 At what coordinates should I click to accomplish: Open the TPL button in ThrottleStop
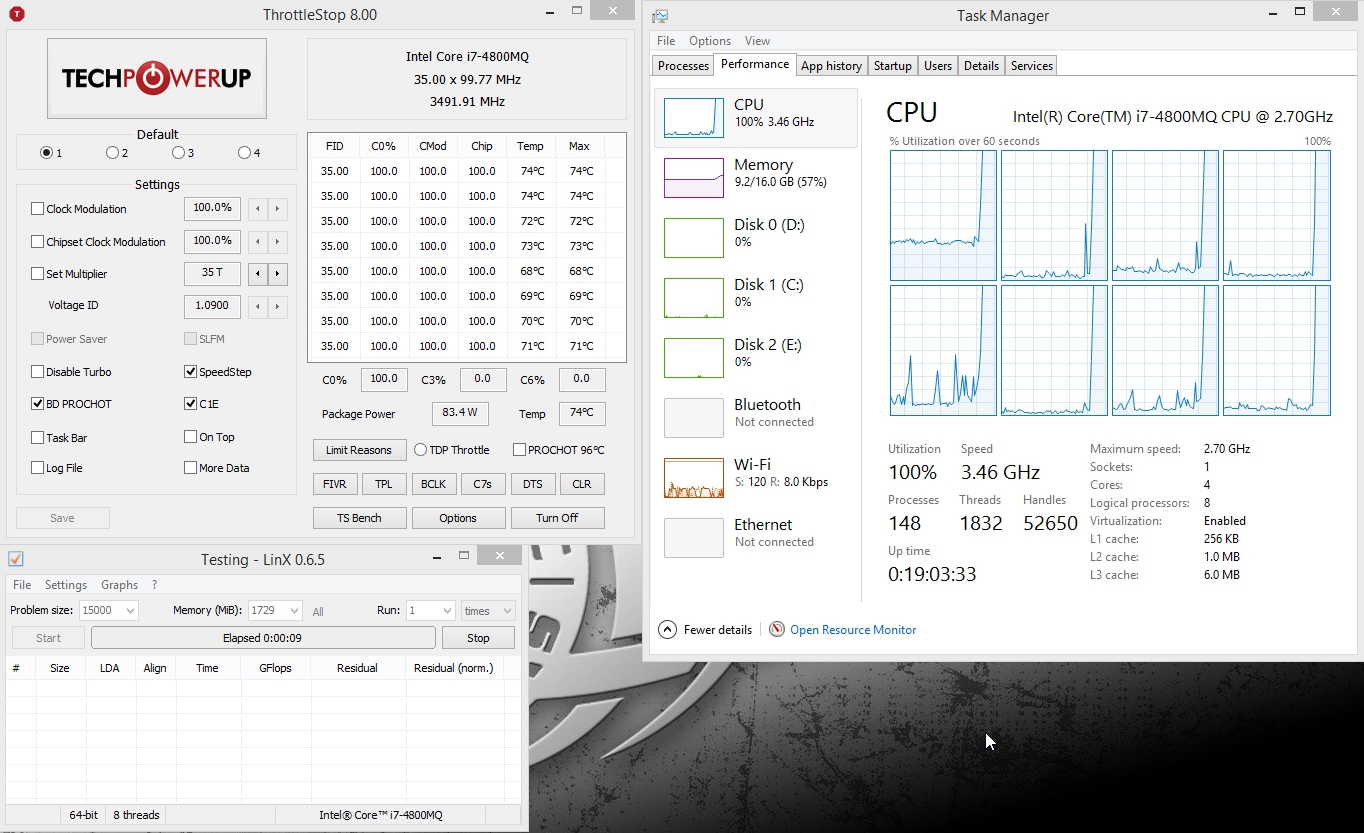pyautogui.click(x=384, y=484)
